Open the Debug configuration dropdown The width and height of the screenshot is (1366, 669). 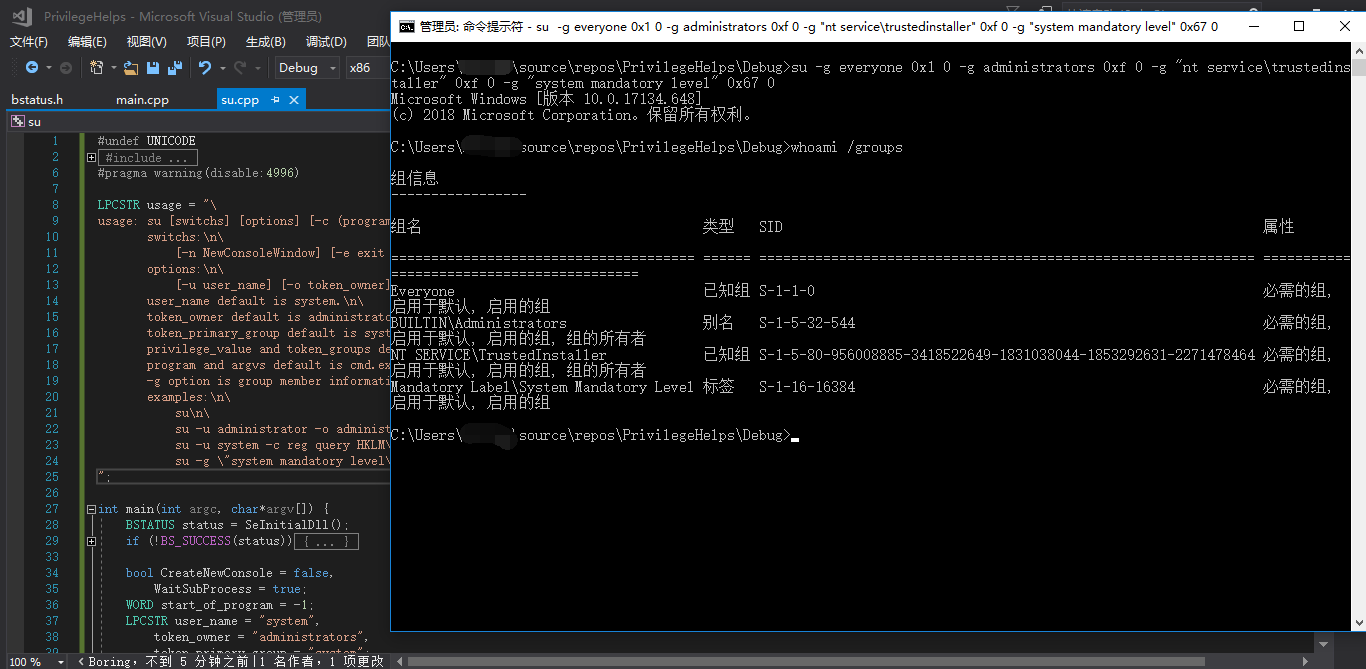click(307, 68)
